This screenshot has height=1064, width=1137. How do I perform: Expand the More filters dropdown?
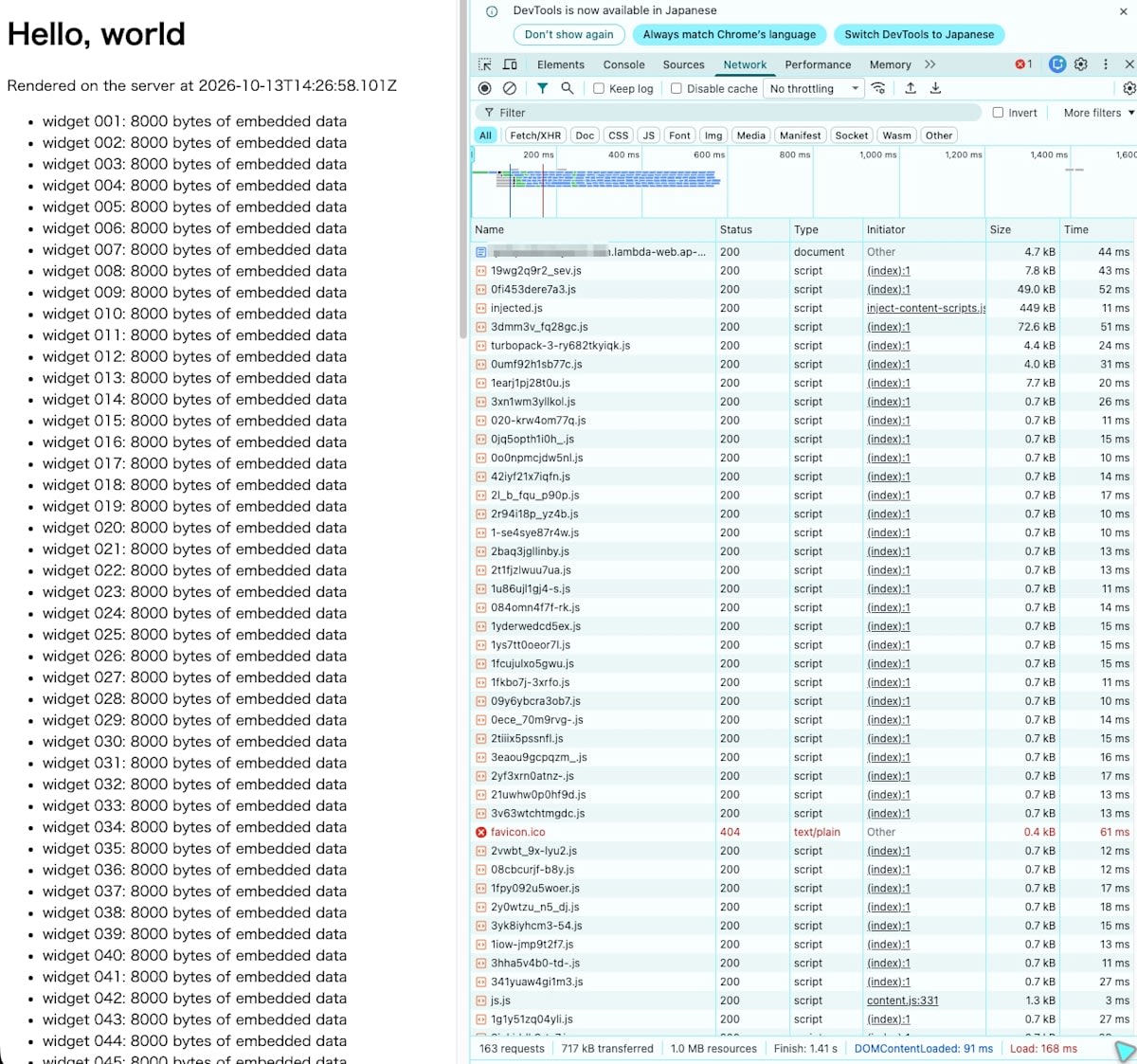coord(1099,112)
